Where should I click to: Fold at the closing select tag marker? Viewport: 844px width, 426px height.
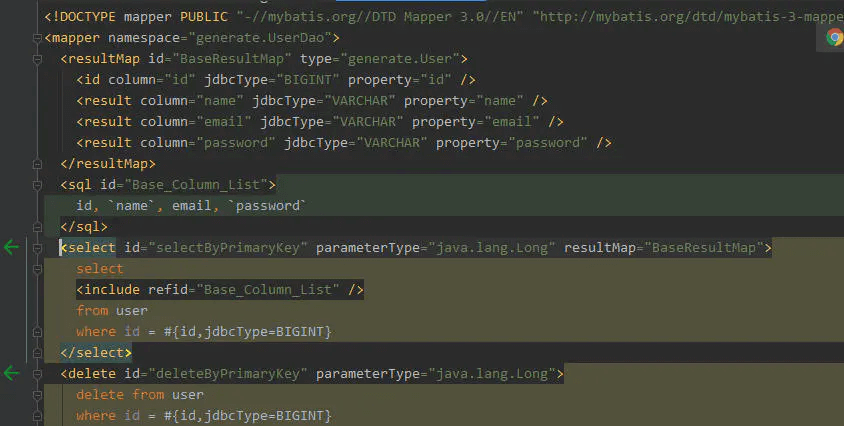36,353
